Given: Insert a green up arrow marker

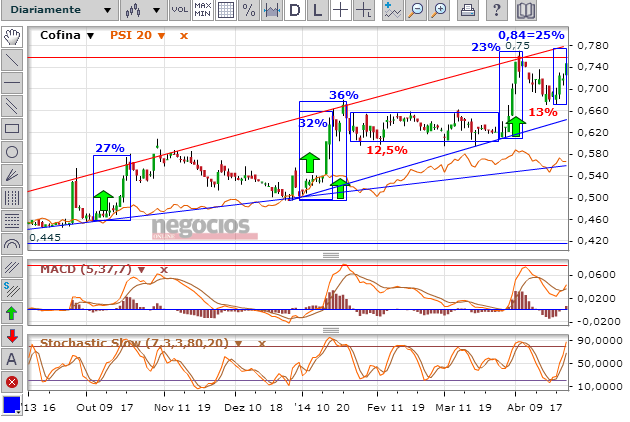Looking at the screenshot, I should tap(12, 313).
